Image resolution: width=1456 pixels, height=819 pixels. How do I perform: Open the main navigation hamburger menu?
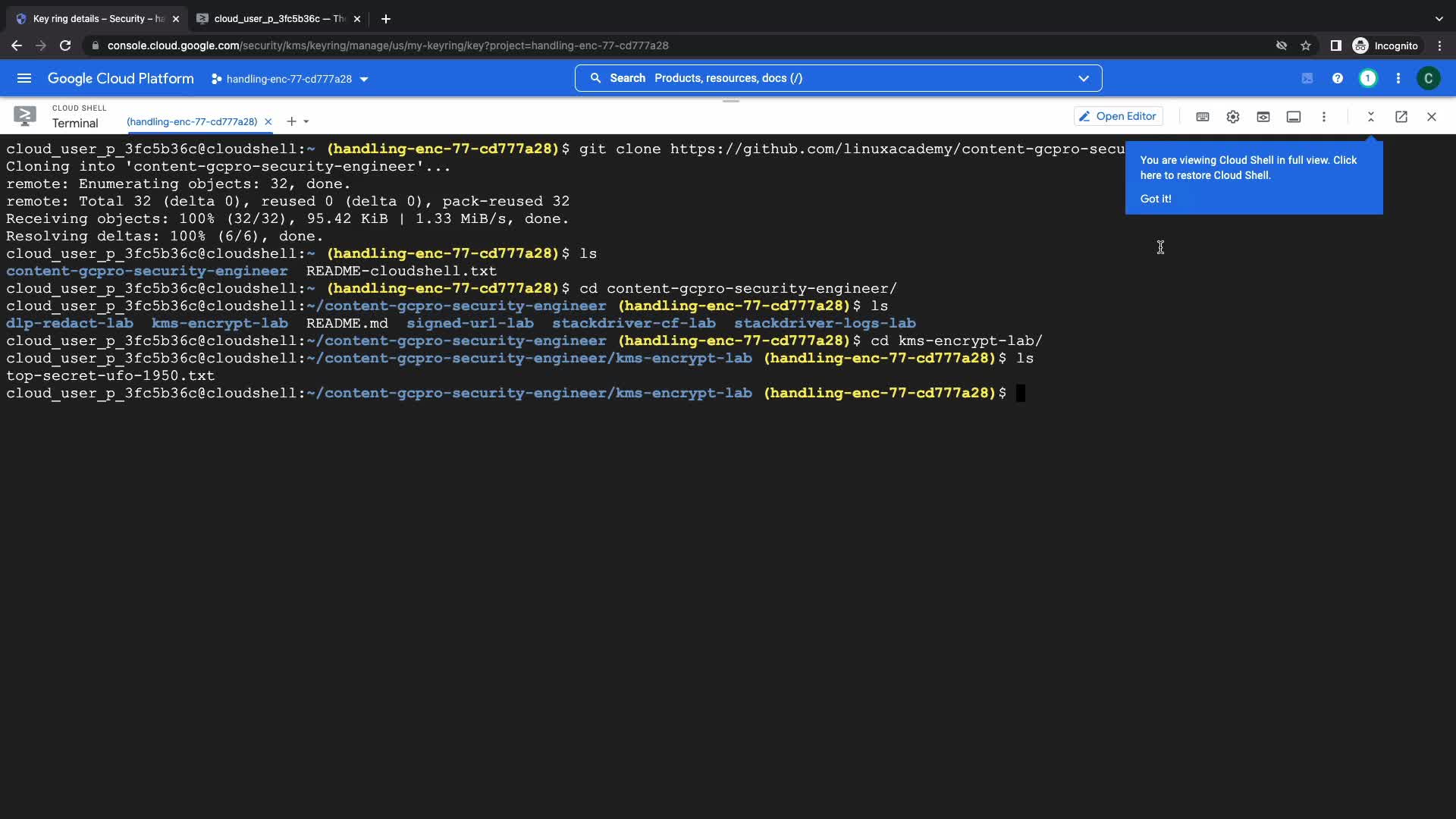(24, 78)
